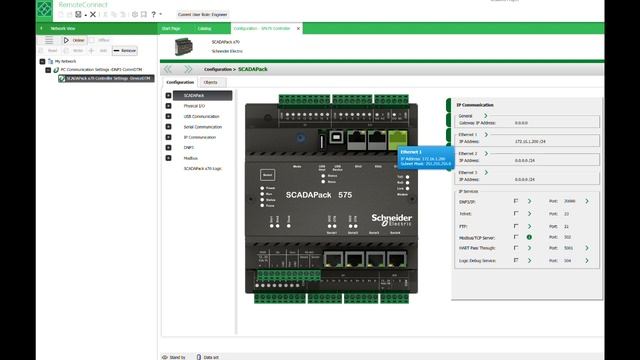Enable the DNP3/IP service checkbox

tap(516, 201)
